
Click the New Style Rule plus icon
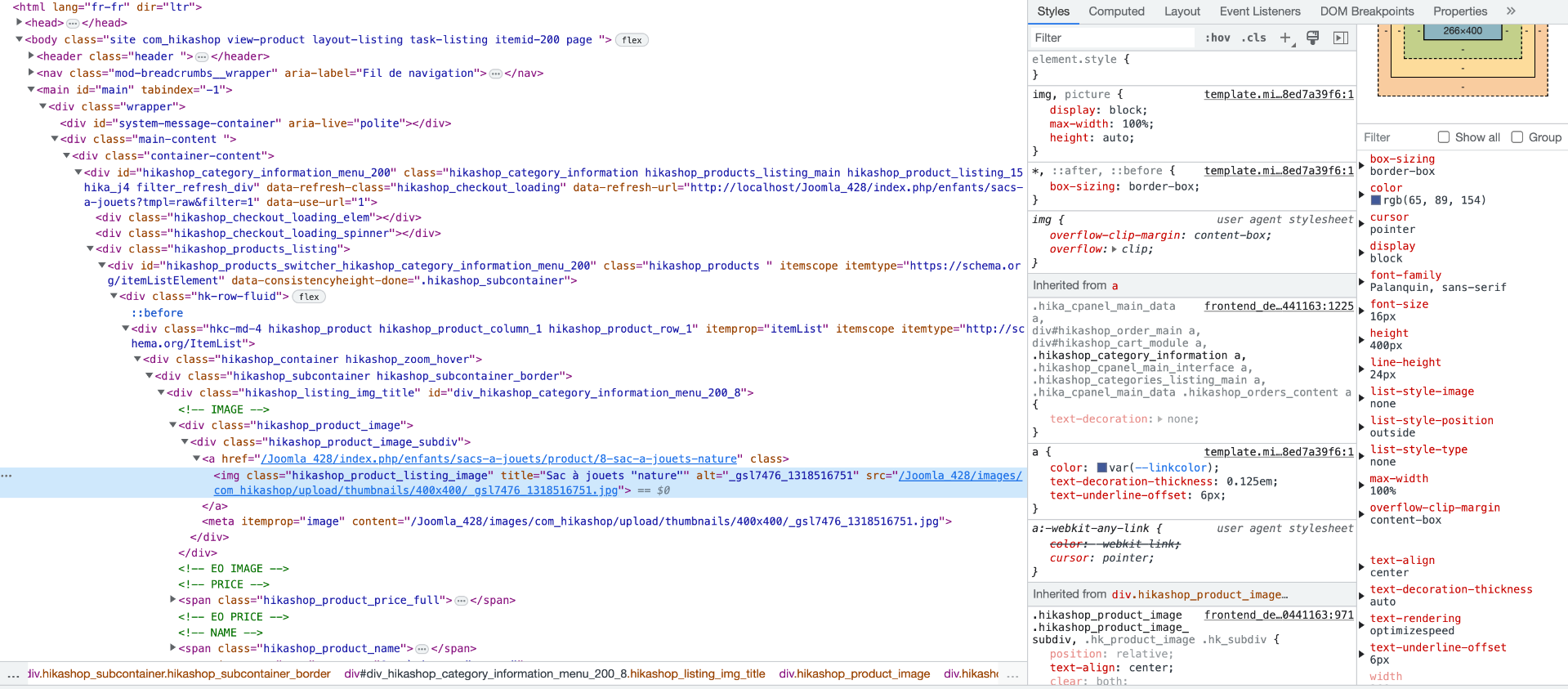1286,38
